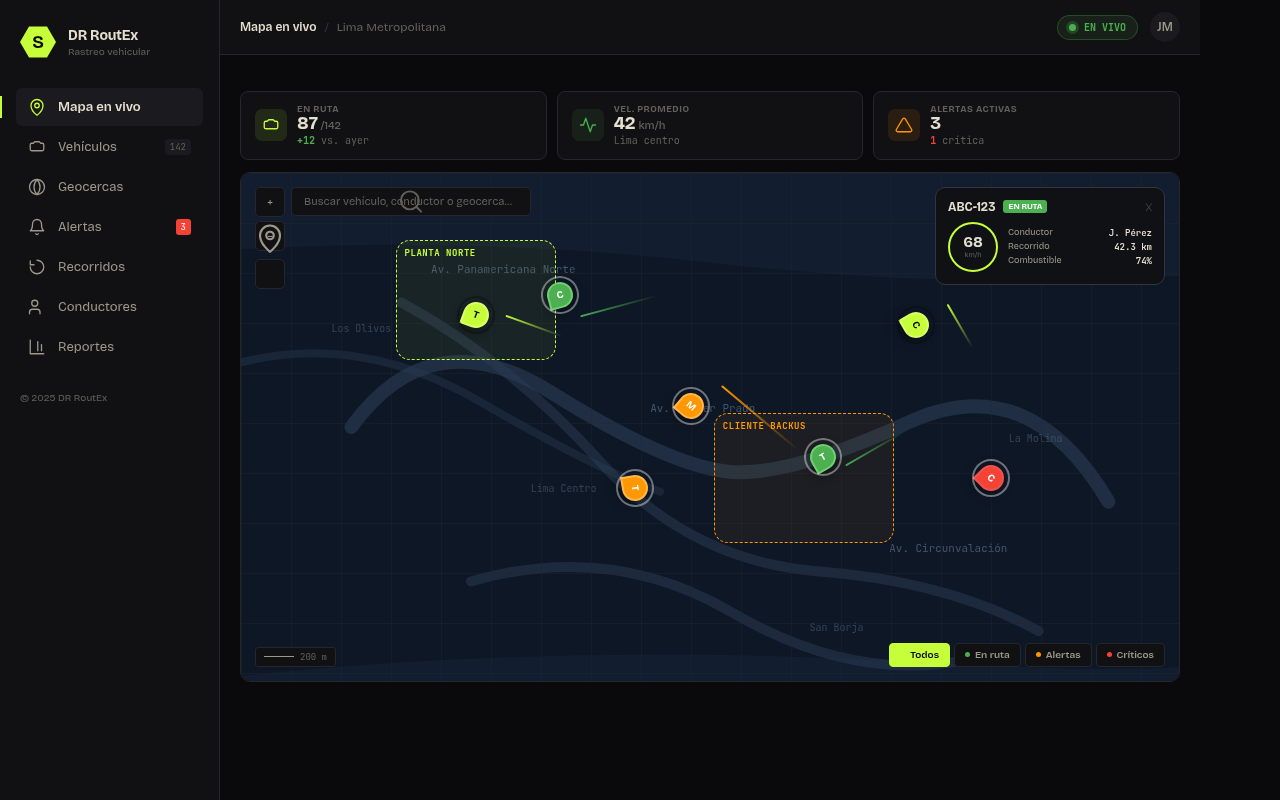Select the yellow C vehicle marker
The image size is (1280, 800).
click(915, 324)
